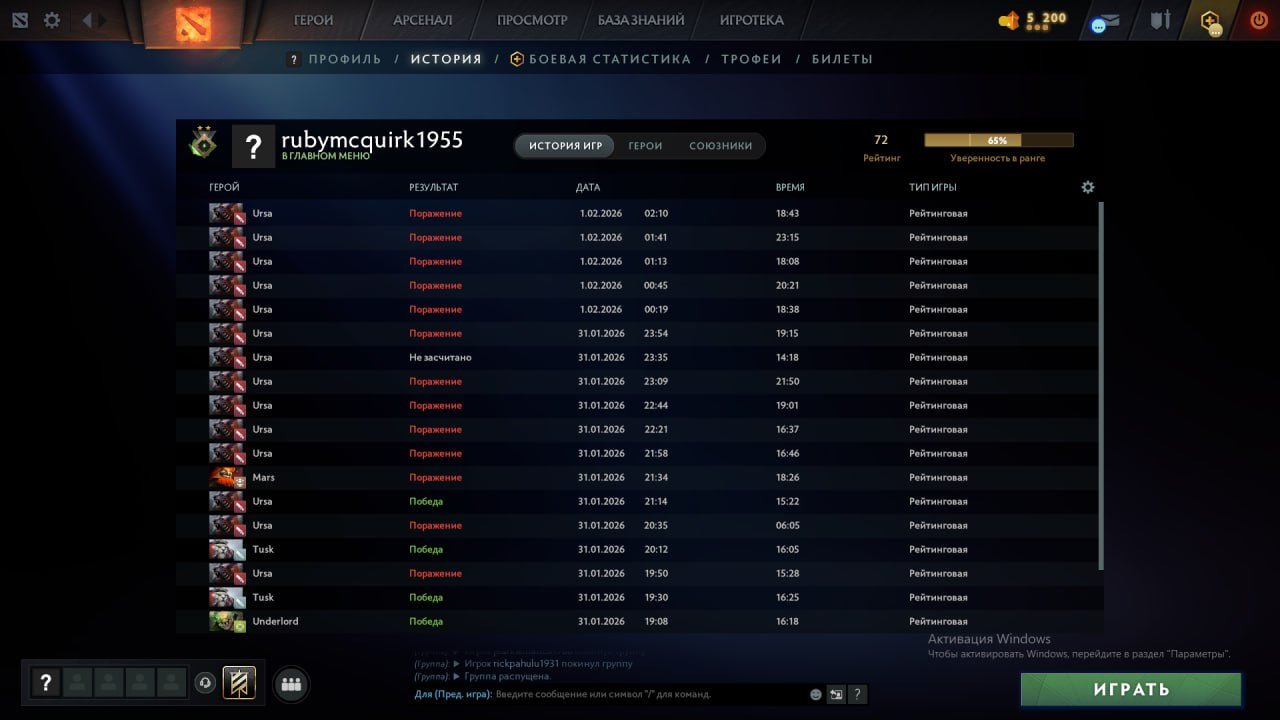Switch to the Союзники tab
The image size is (1280, 720).
tap(720, 146)
